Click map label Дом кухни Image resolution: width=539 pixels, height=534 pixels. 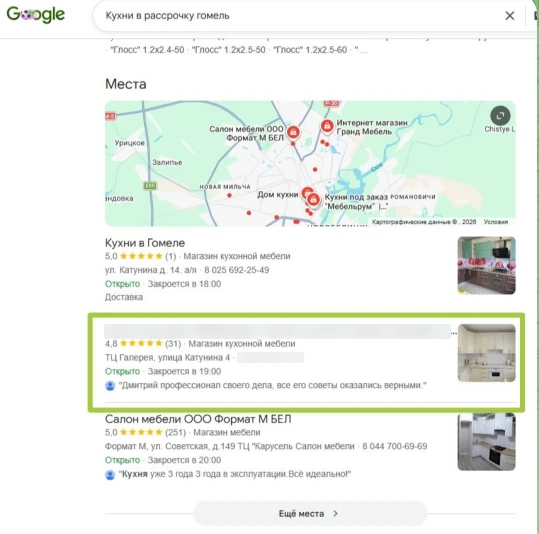277,195
